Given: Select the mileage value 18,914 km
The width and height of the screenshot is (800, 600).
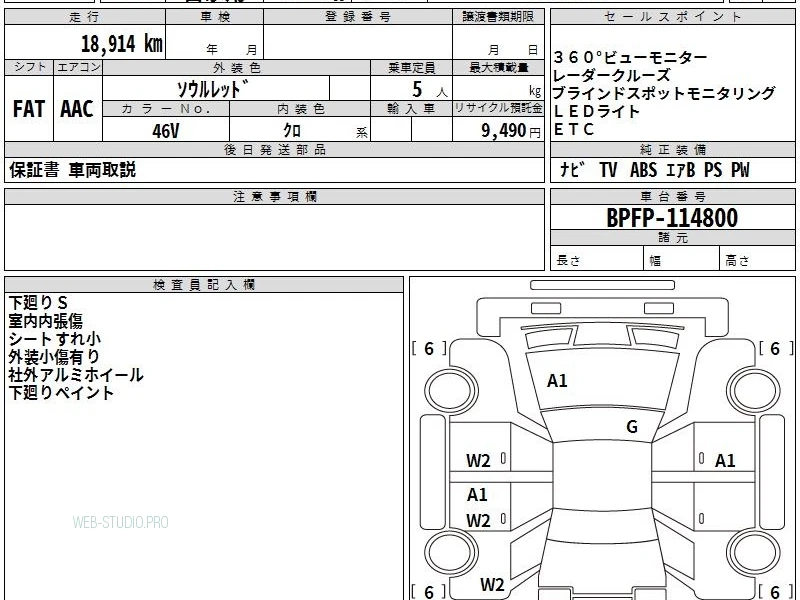Looking at the screenshot, I should point(122,43).
